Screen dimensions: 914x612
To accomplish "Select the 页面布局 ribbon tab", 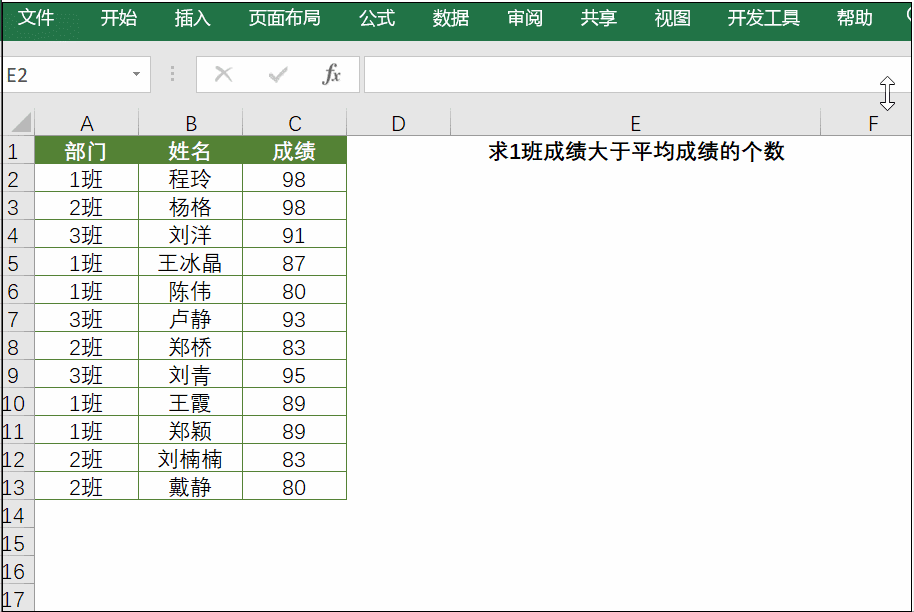I will tap(284, 18).
